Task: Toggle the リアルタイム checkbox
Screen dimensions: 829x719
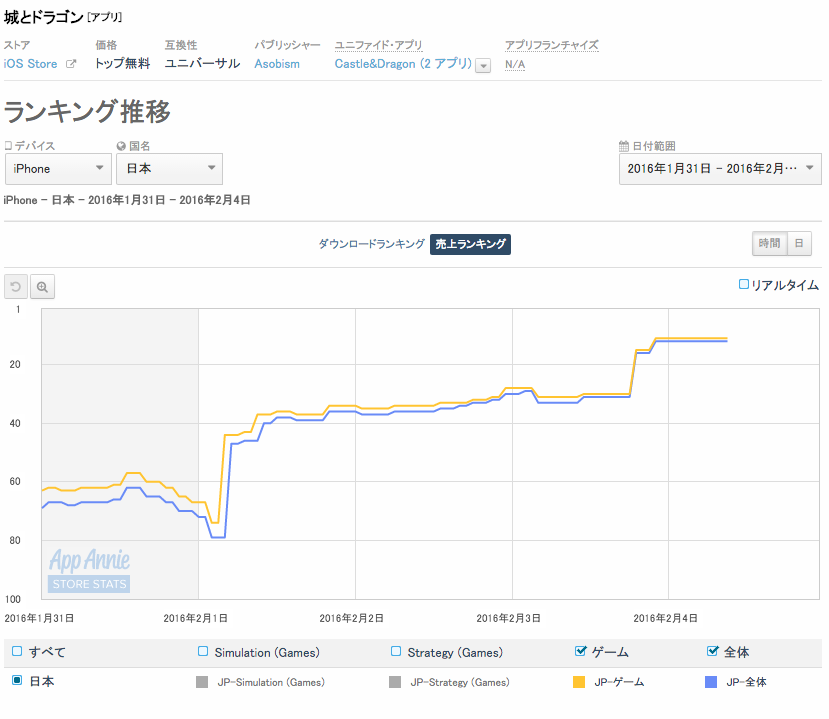Action: tap(743, 284)
